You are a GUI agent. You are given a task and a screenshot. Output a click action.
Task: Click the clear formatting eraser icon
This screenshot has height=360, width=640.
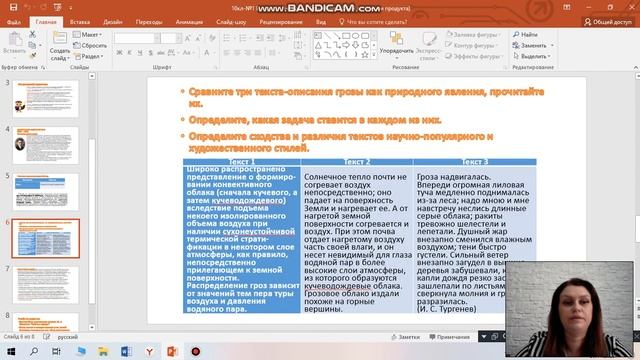tap(212, 38)
